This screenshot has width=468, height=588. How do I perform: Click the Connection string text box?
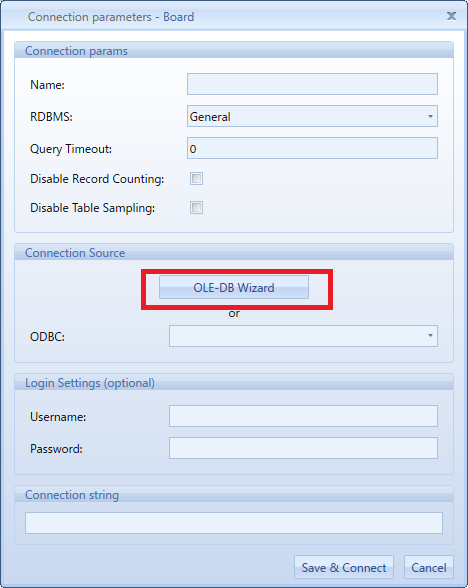point(234,523)
